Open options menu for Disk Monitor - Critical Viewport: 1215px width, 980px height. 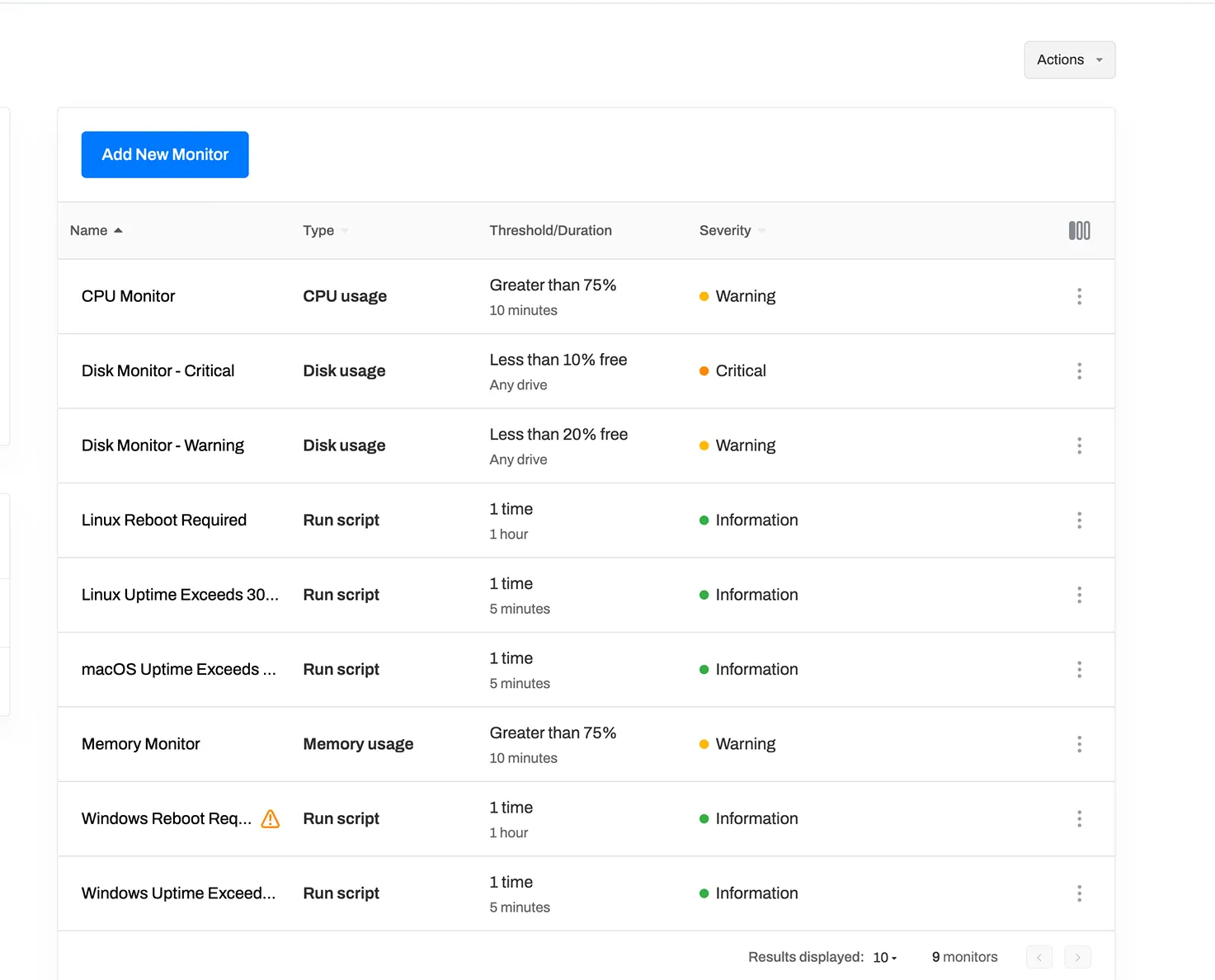1079,371
